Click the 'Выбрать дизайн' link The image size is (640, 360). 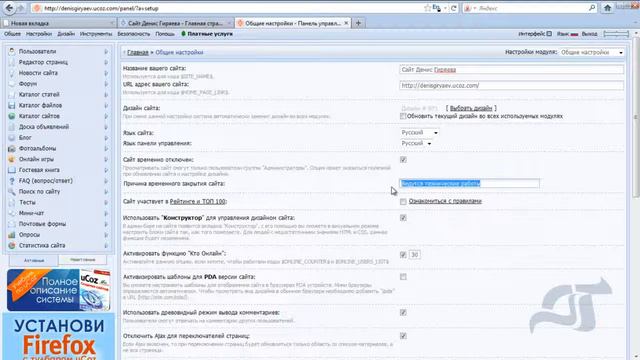coord(471,108)
